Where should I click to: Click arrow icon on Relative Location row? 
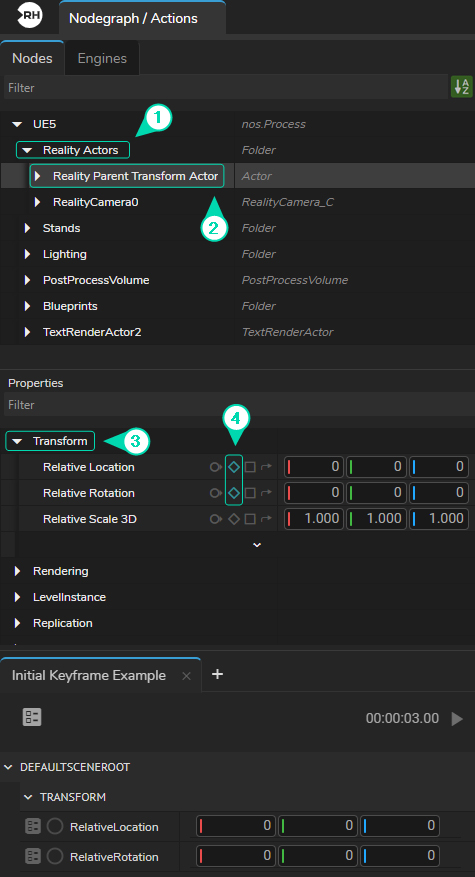click(266, 467)
